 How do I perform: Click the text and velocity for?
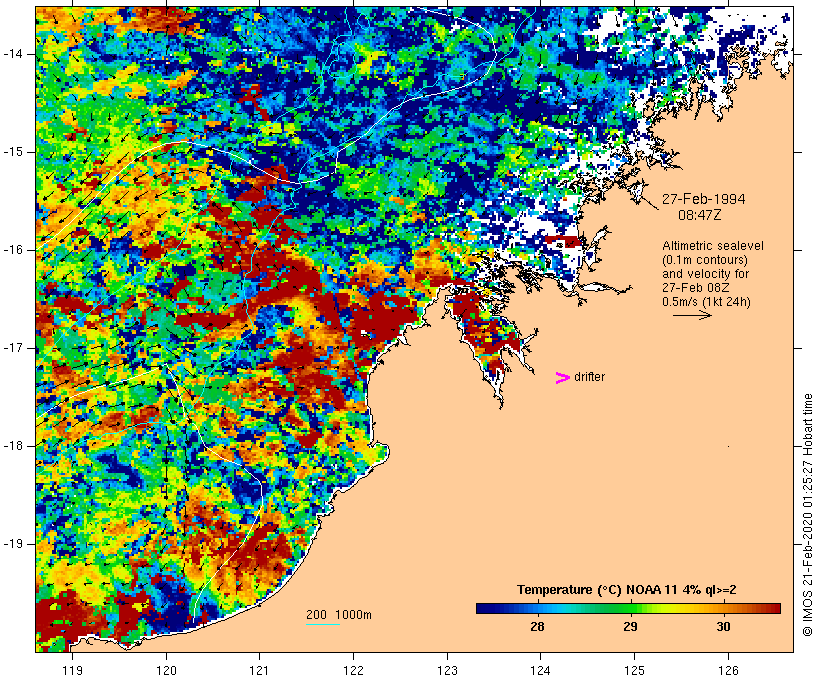tap(705, 274)
